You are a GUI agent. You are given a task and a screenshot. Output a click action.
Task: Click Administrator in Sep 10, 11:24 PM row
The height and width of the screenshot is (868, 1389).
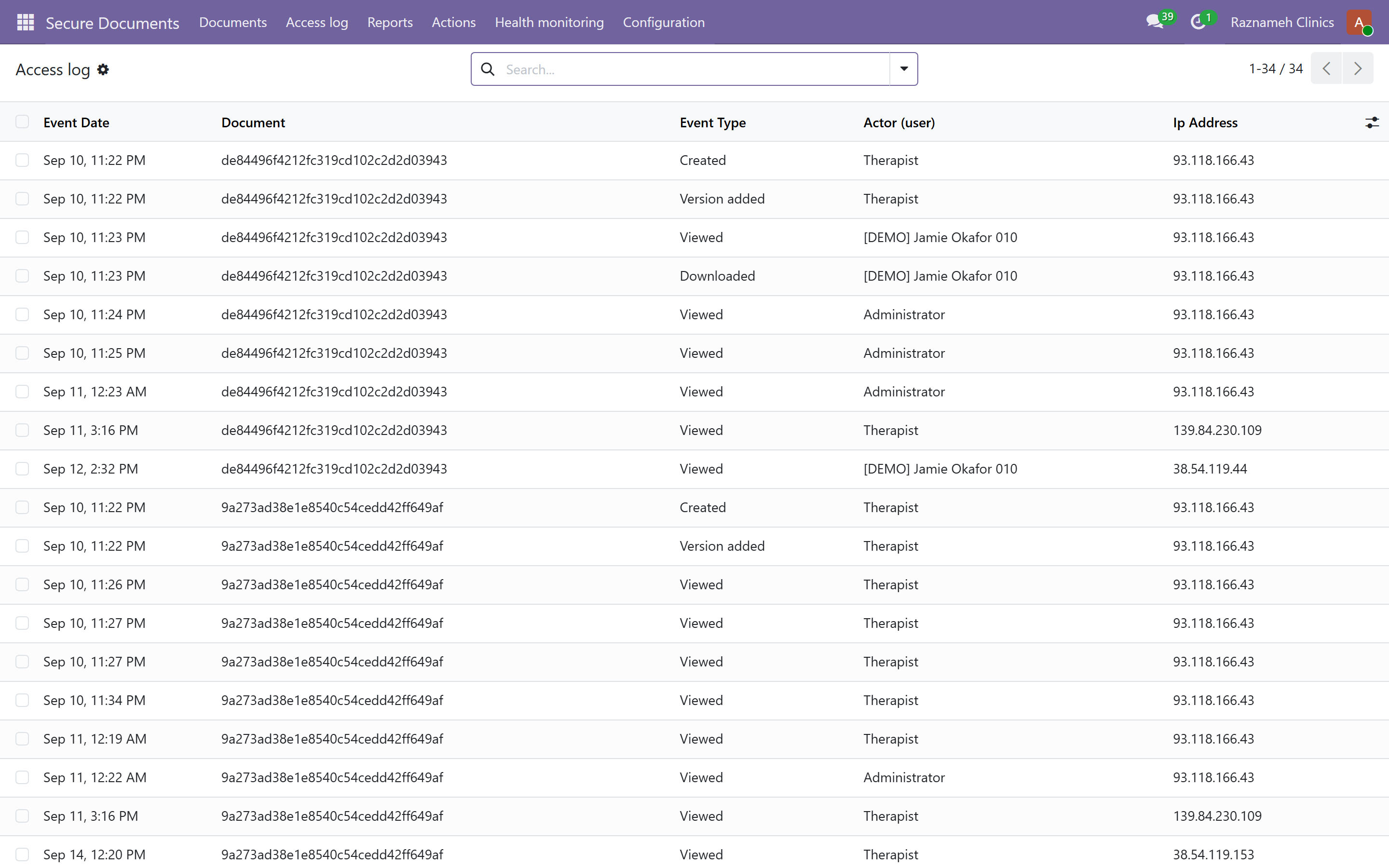pyautogui.click(x=904, y=314)
